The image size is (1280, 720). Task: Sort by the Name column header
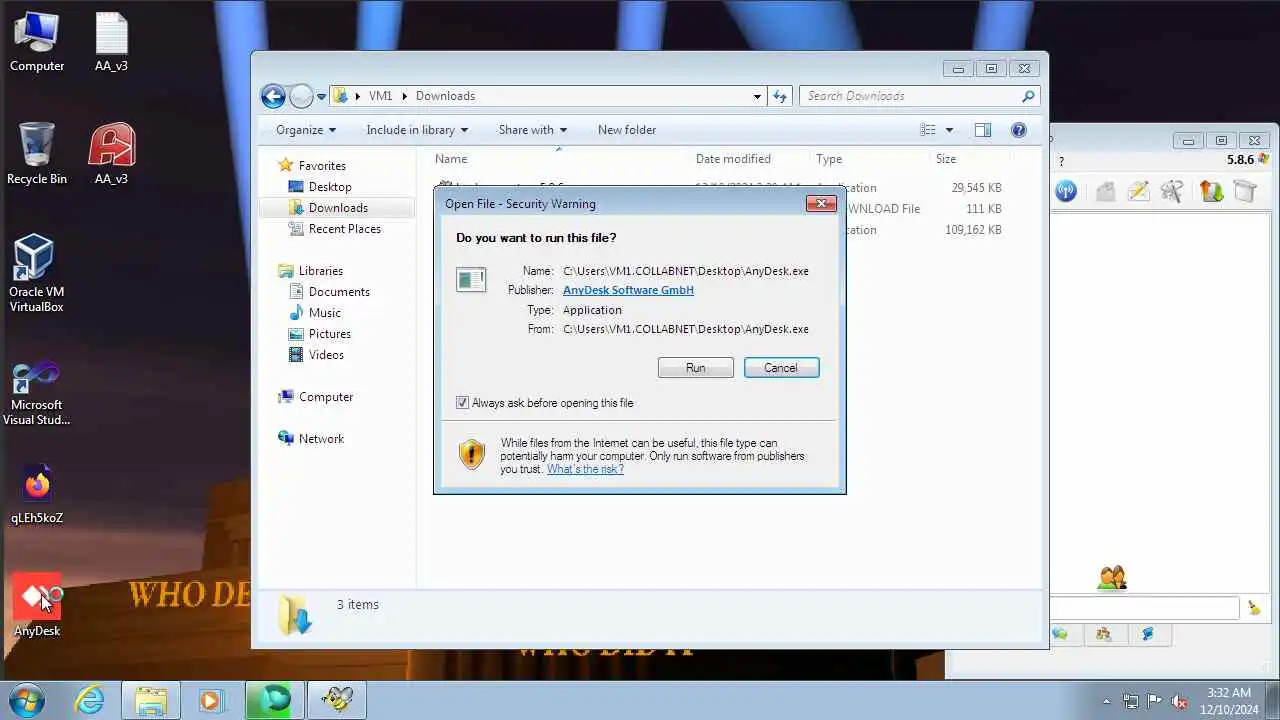[x=451, y=159]
